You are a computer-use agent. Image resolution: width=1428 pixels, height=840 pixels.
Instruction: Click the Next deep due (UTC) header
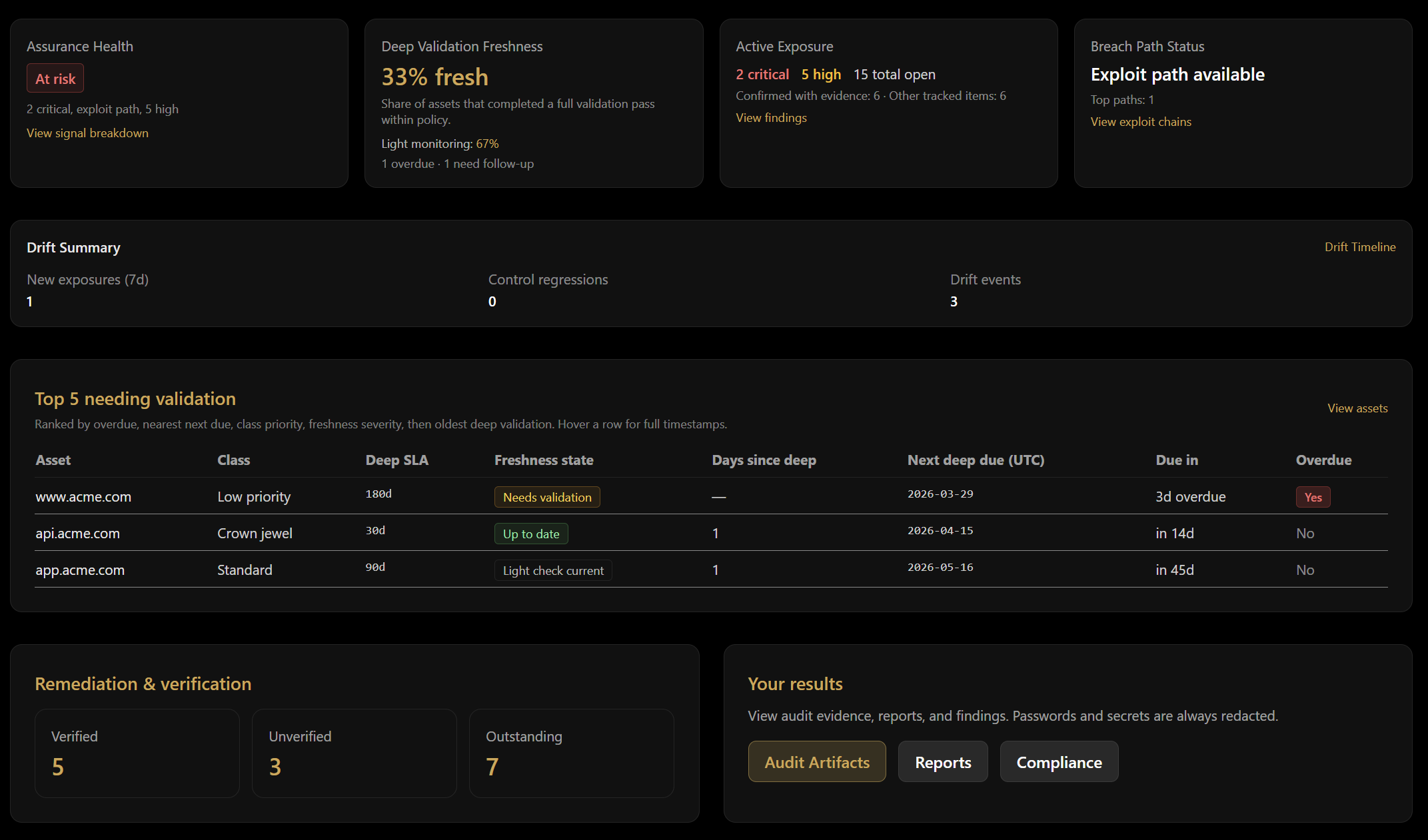976,460
